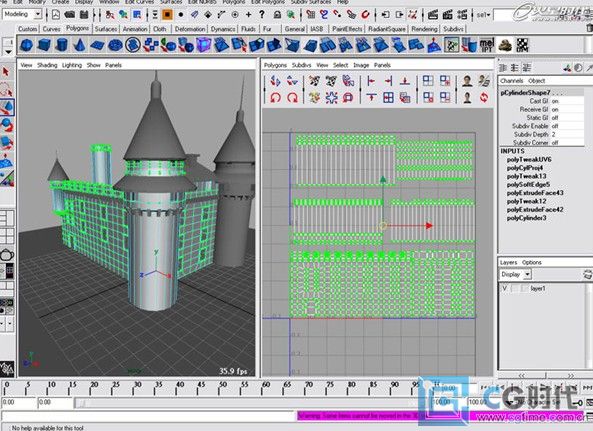Create a polygon cube from the shelf
The image size is (593, 431).
[44, 45]
